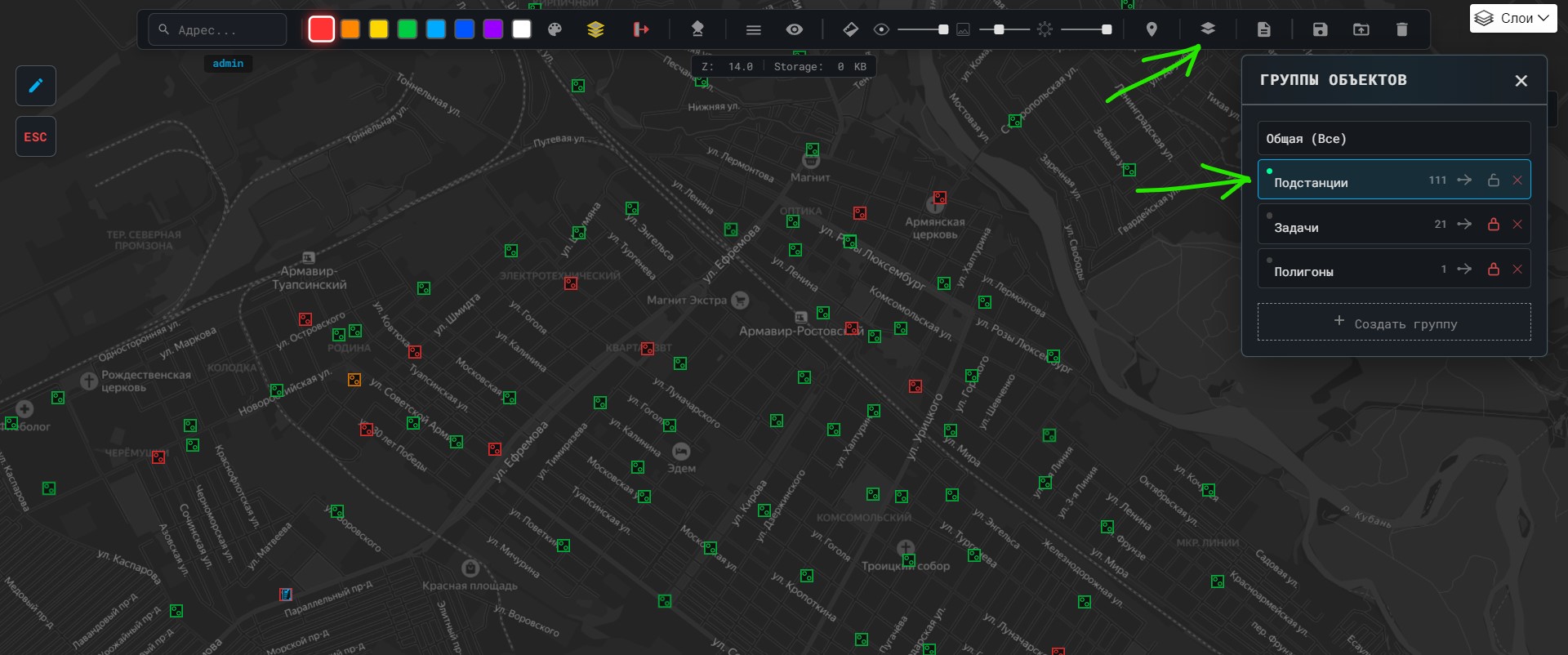Toggle visibility with large eye icon

coord(795,30)
